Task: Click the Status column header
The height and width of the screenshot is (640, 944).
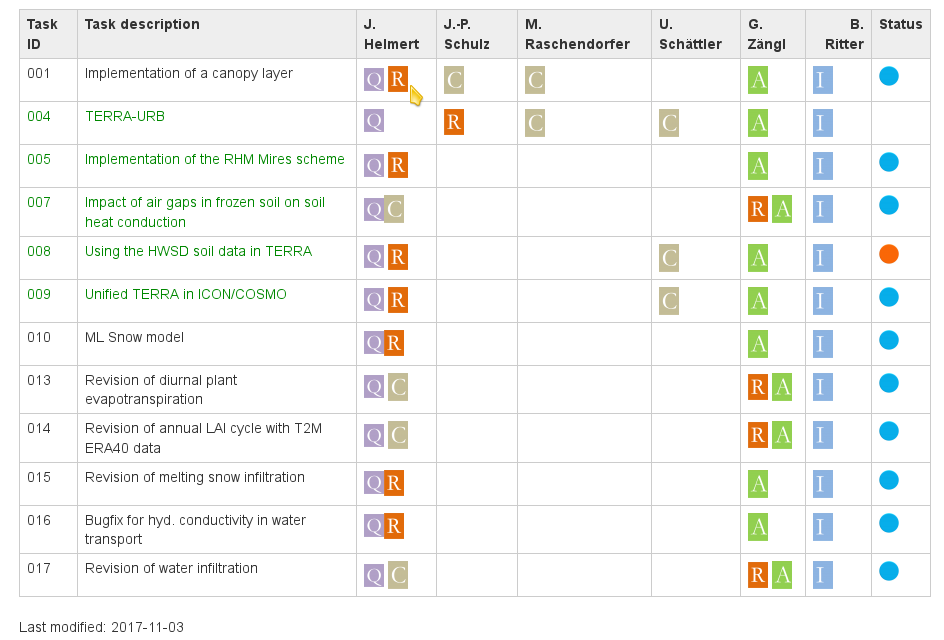Action: pyautogui.click(x=900, y=24)
